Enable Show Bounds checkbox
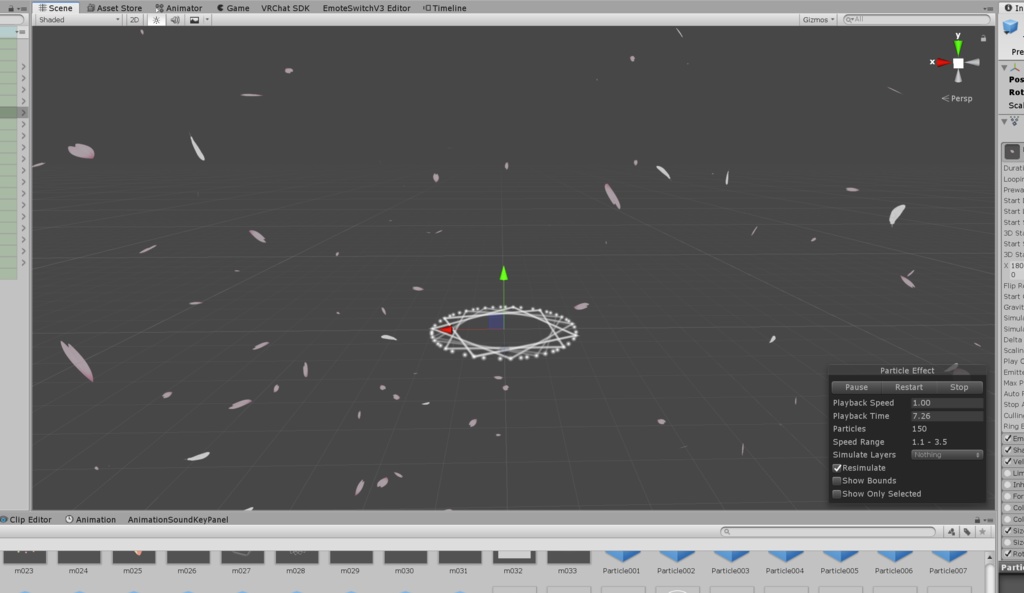Screen dimensions: 1024x593 point(837,481)
